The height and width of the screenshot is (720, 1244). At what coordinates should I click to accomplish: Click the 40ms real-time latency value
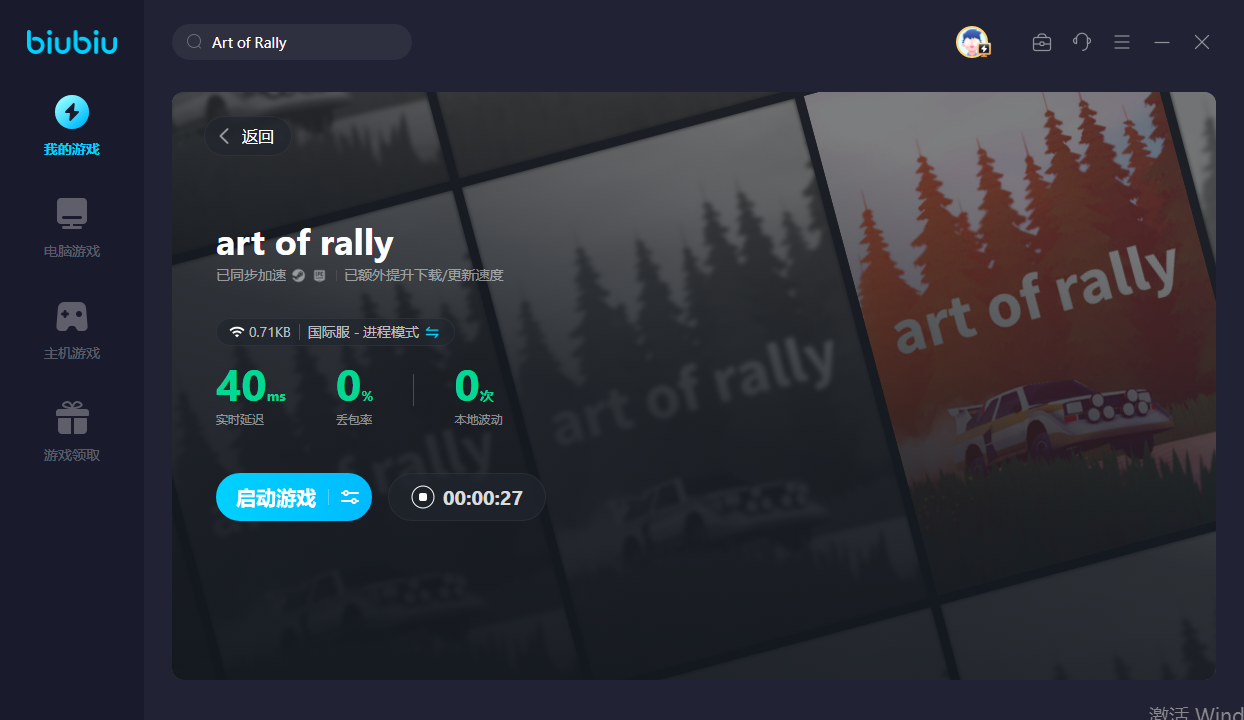[250, 385]
